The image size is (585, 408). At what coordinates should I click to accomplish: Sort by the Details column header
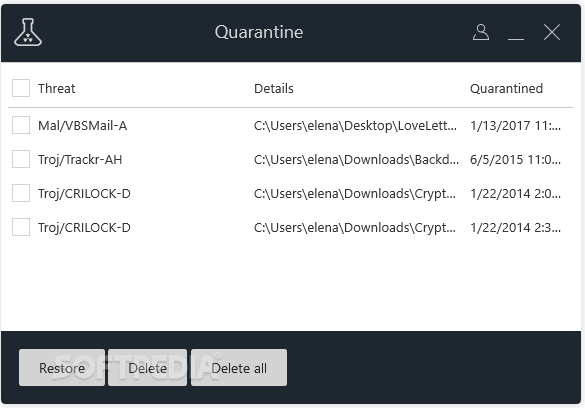click(x=273, y=88)
